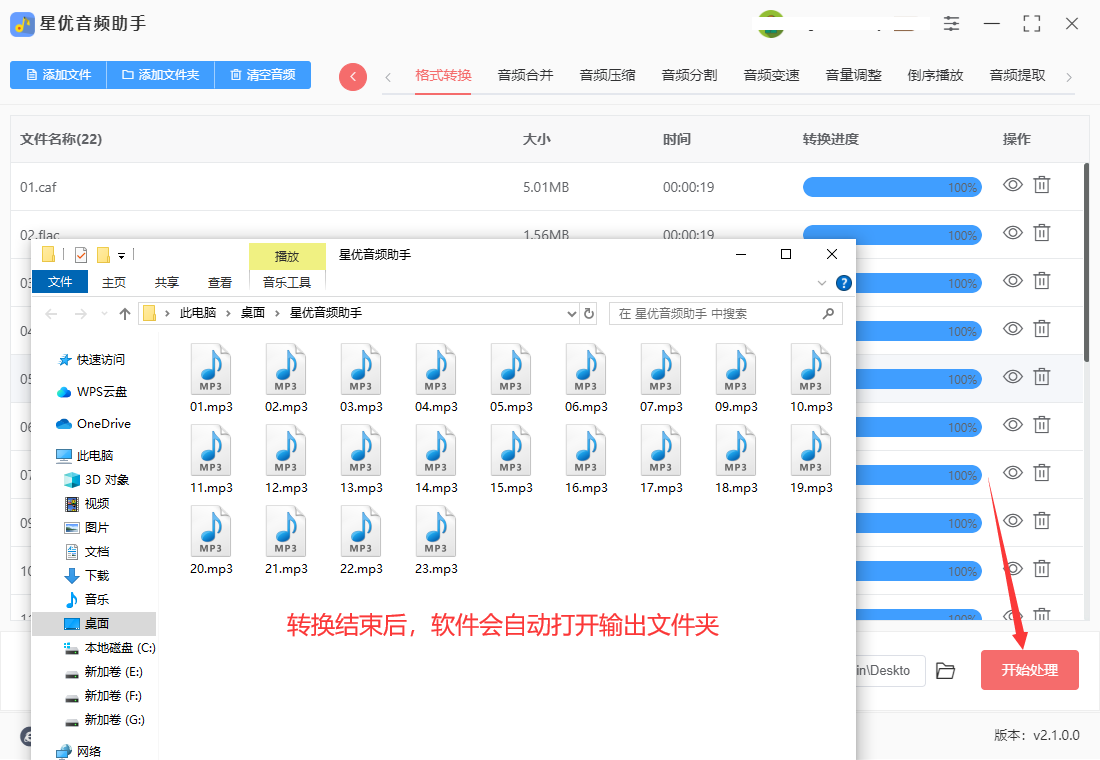Select the 16.mp3 file icon
1100x760 pixels.
click(x=586, y=451)
